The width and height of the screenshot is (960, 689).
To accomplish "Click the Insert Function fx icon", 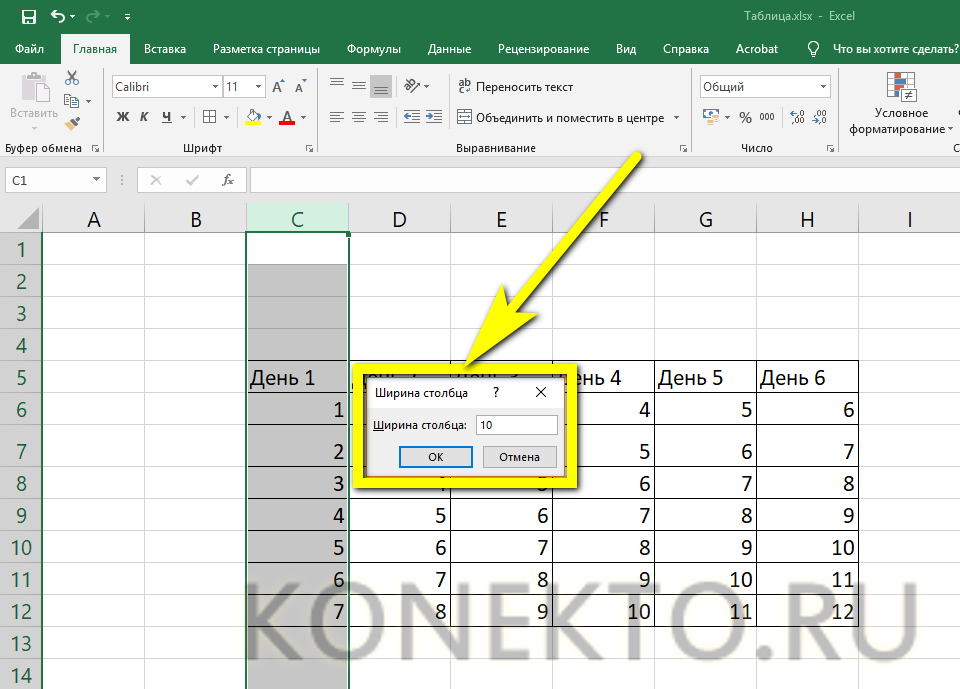I will (228, 180).
